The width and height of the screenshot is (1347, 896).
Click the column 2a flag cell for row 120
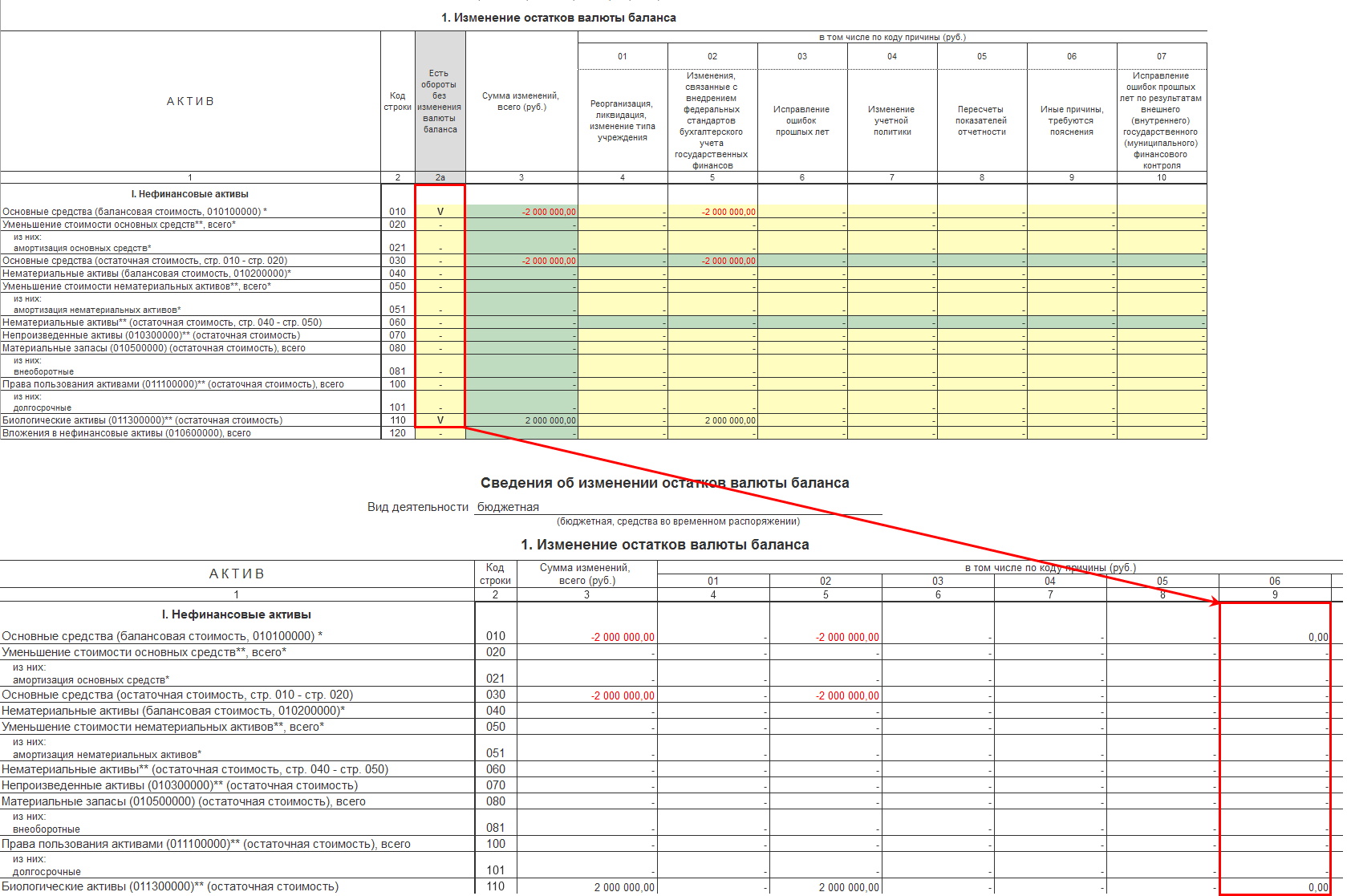coord(440,433)
